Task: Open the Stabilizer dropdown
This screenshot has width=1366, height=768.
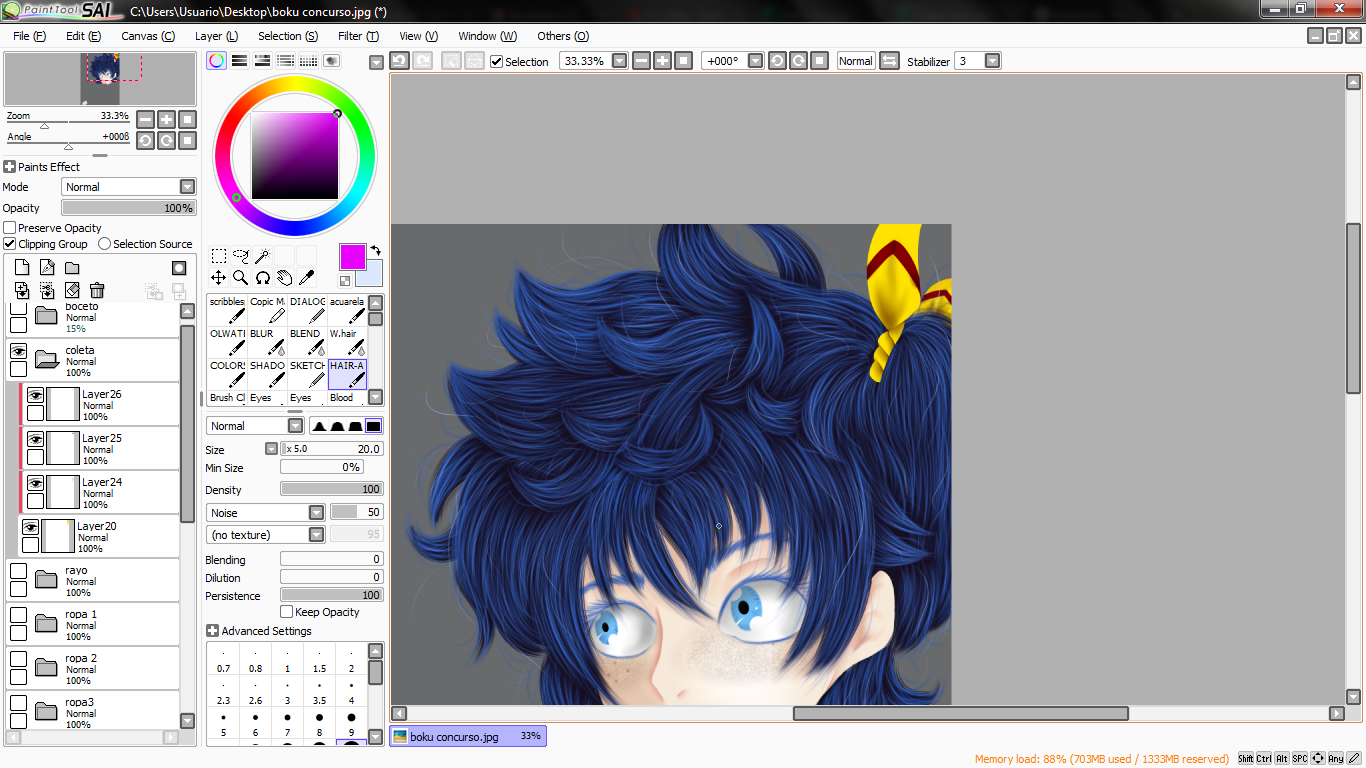Action: [x=992, y=61]
